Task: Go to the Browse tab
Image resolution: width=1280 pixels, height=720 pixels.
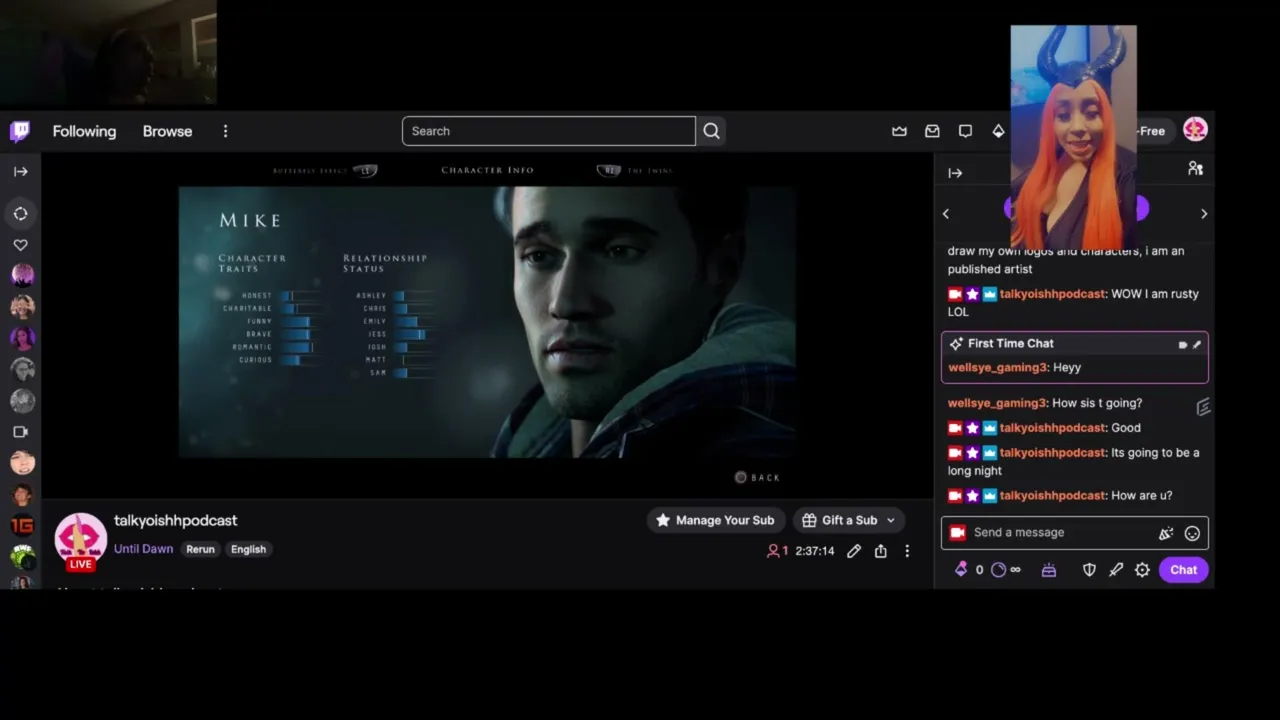Action: point(167,131)
